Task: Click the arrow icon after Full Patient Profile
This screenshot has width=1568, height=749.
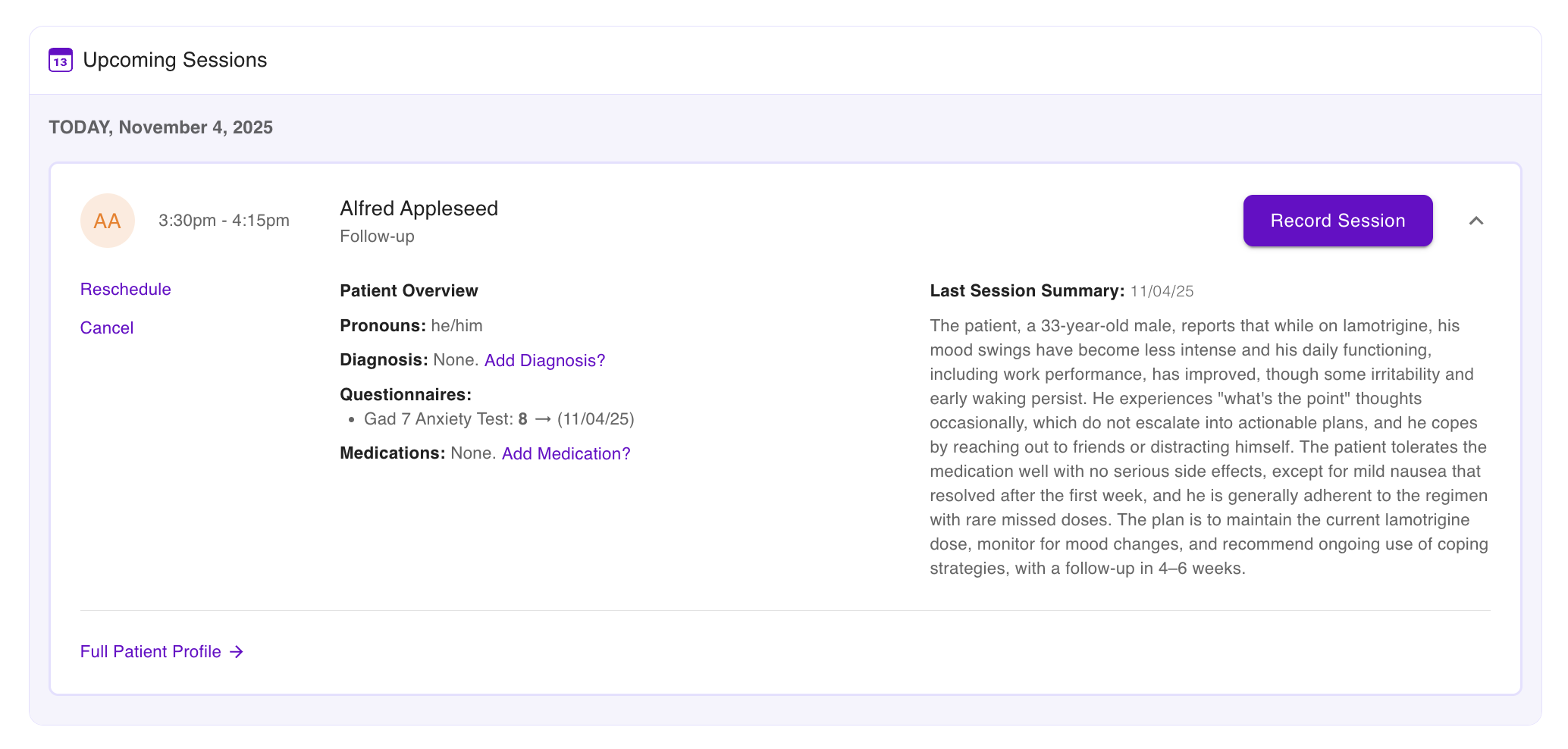Action: point(237,652)
